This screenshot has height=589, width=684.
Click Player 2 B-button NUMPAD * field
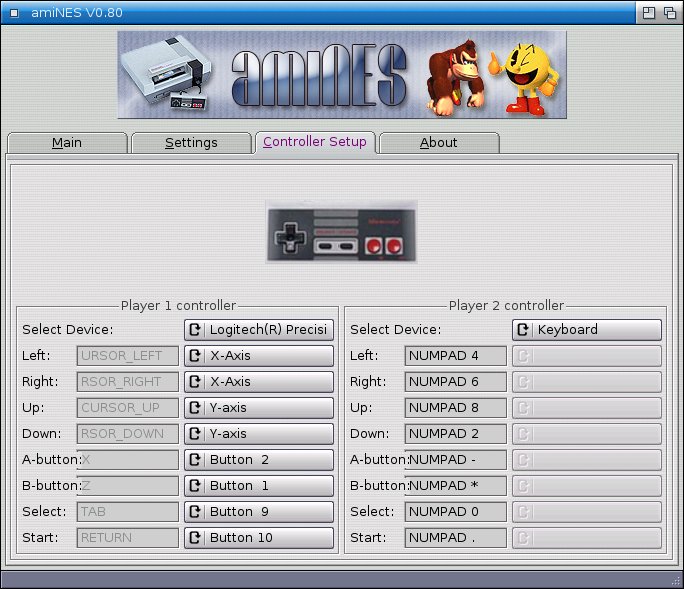[x=455, y=486]
